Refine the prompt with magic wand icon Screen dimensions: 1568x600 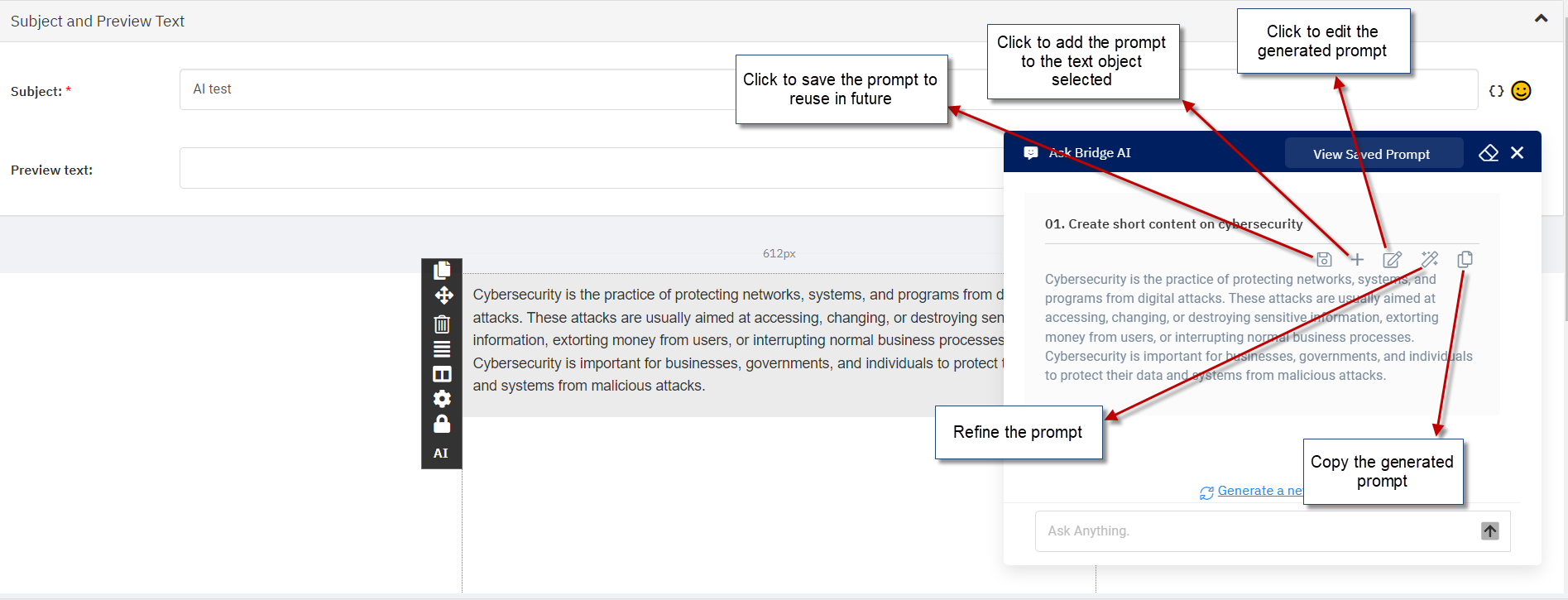[1430, 259]
